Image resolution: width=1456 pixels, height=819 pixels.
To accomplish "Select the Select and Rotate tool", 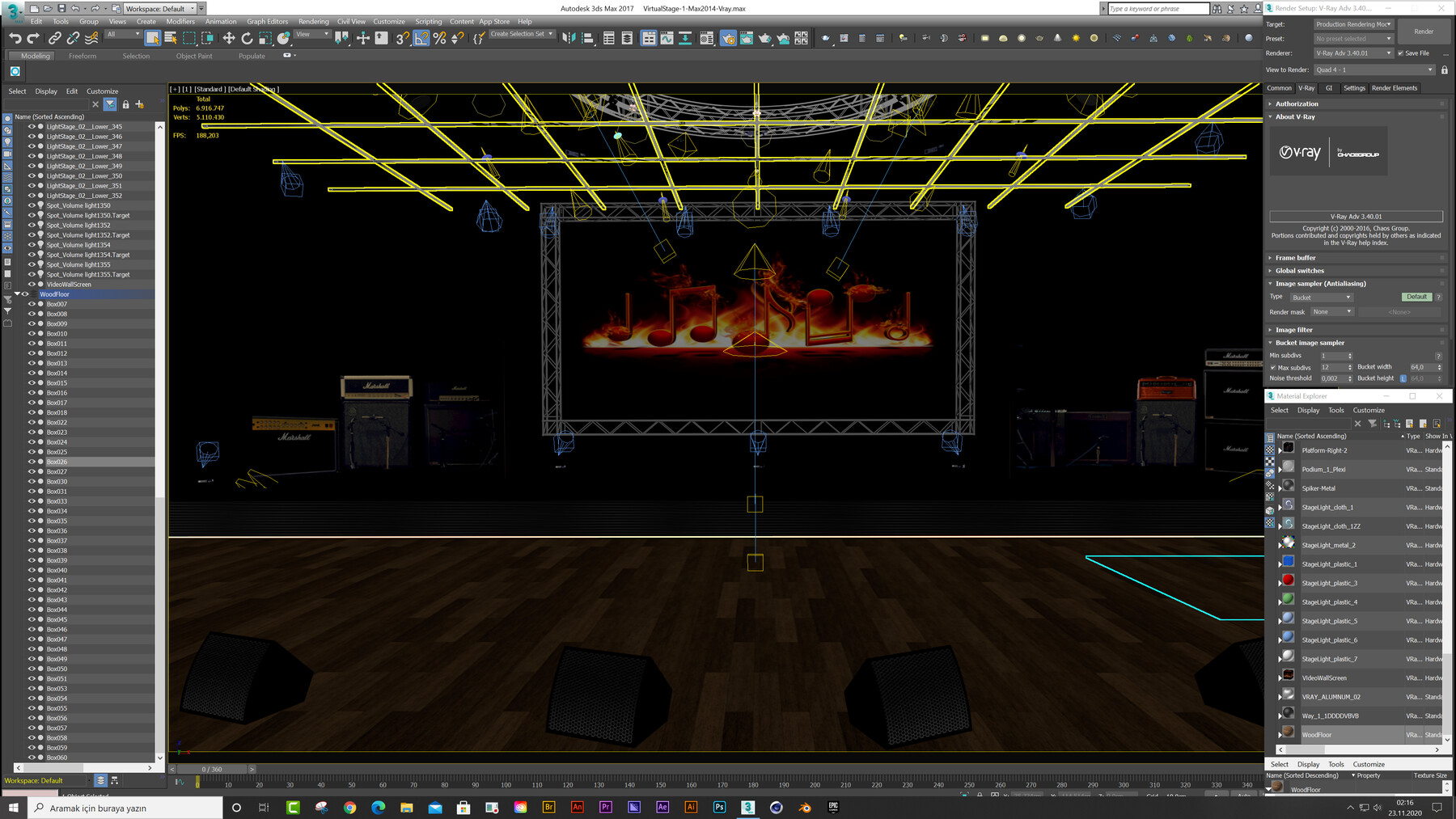I will pyautogui.click(x=248, y=37).
